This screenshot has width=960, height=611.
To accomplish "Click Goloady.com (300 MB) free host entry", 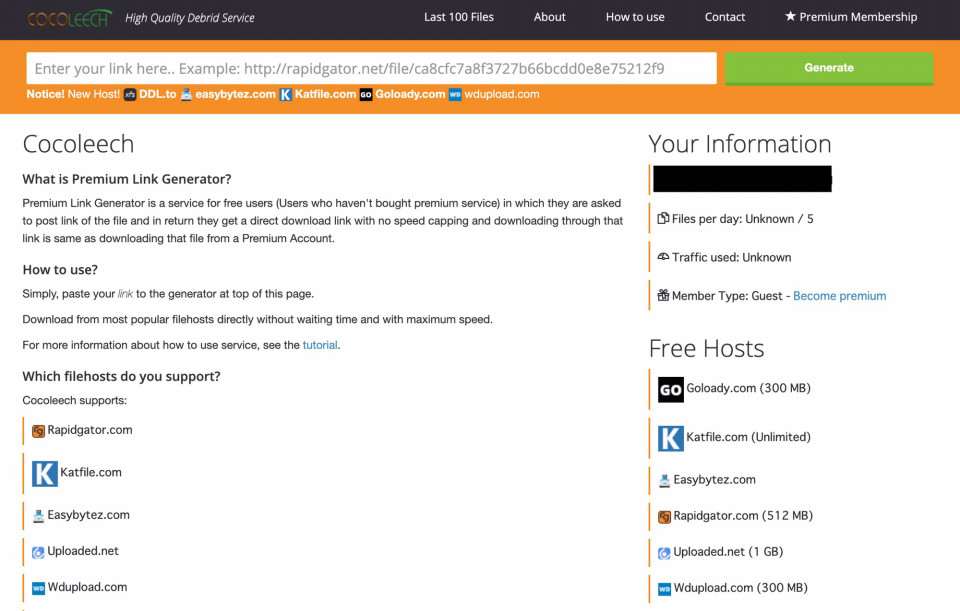I will [x=748, y=388].
